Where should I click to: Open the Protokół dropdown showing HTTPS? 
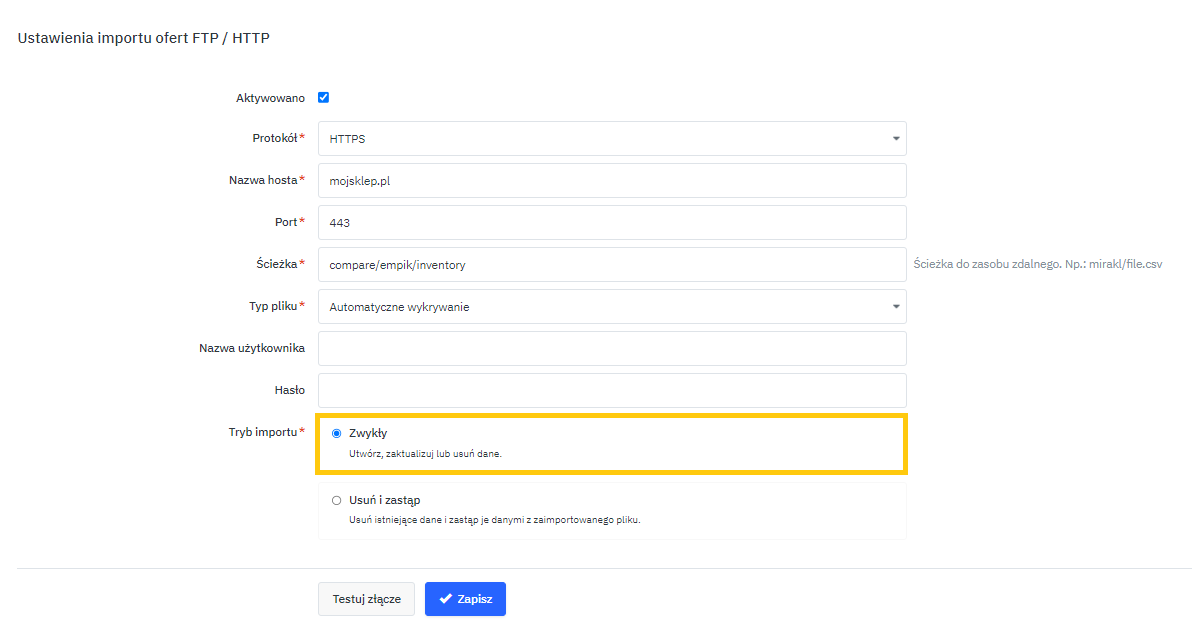[611, 139]
